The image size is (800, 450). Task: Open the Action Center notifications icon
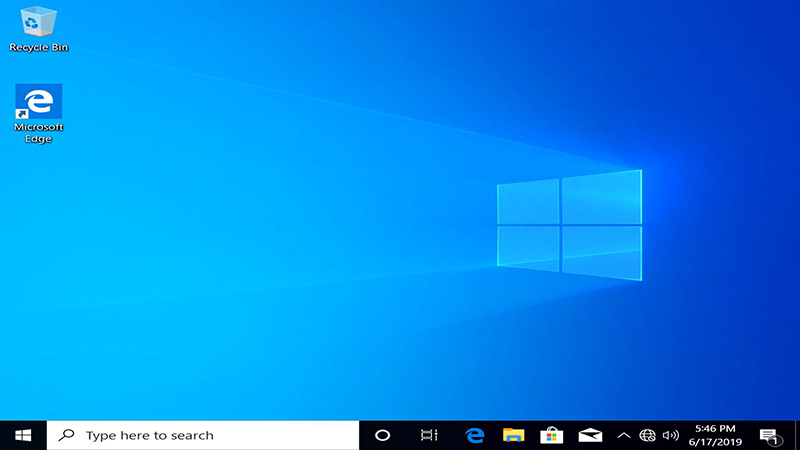pyautogui.click(x=770, y=436)
